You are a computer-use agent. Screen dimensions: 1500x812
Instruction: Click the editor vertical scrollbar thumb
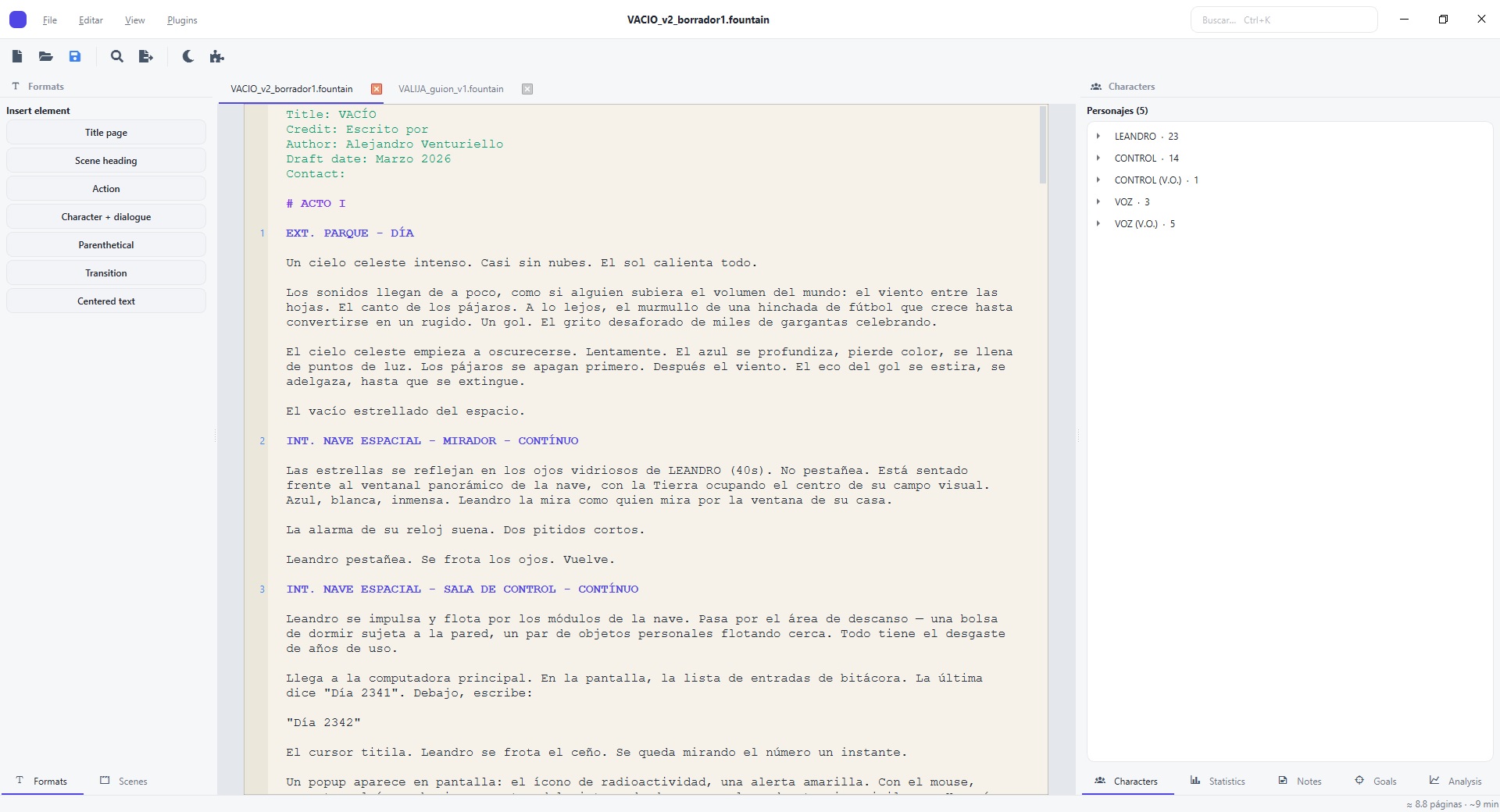(1043, 145)
